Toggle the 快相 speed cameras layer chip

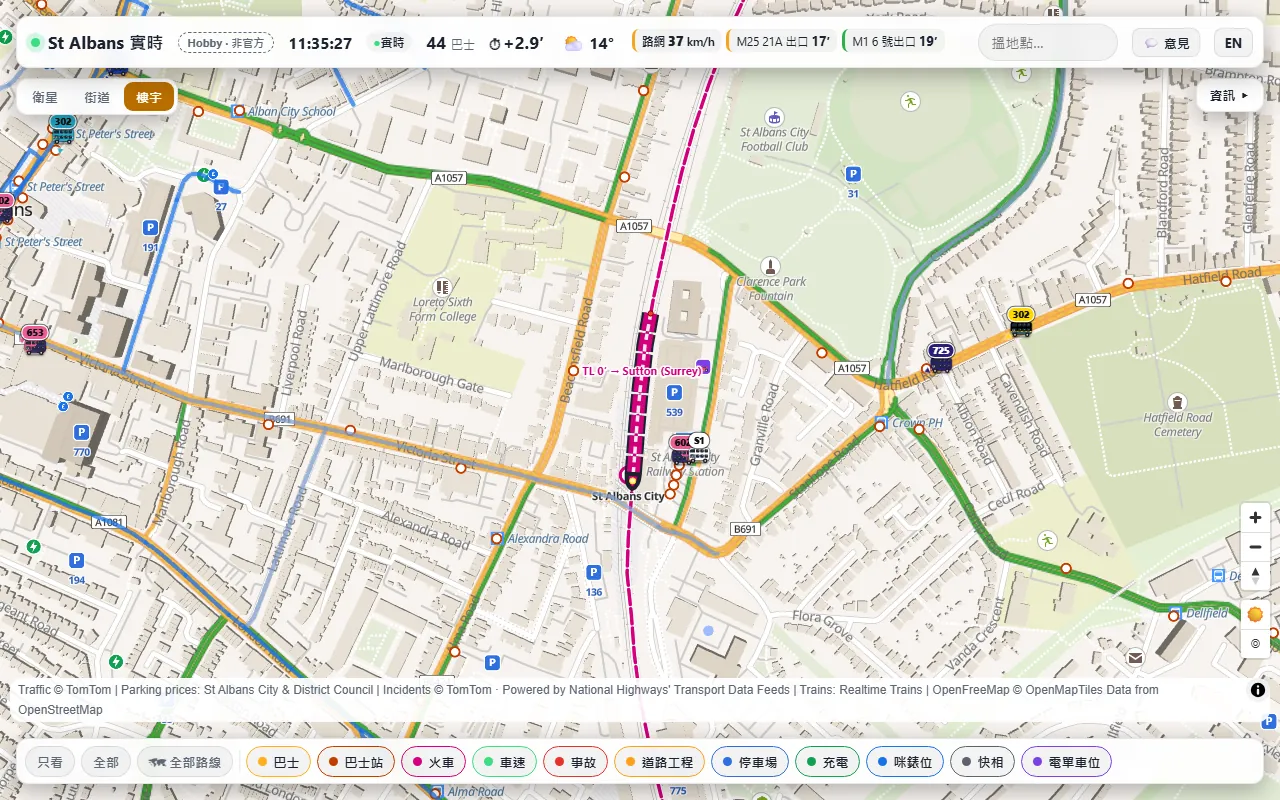click(982, 763)
